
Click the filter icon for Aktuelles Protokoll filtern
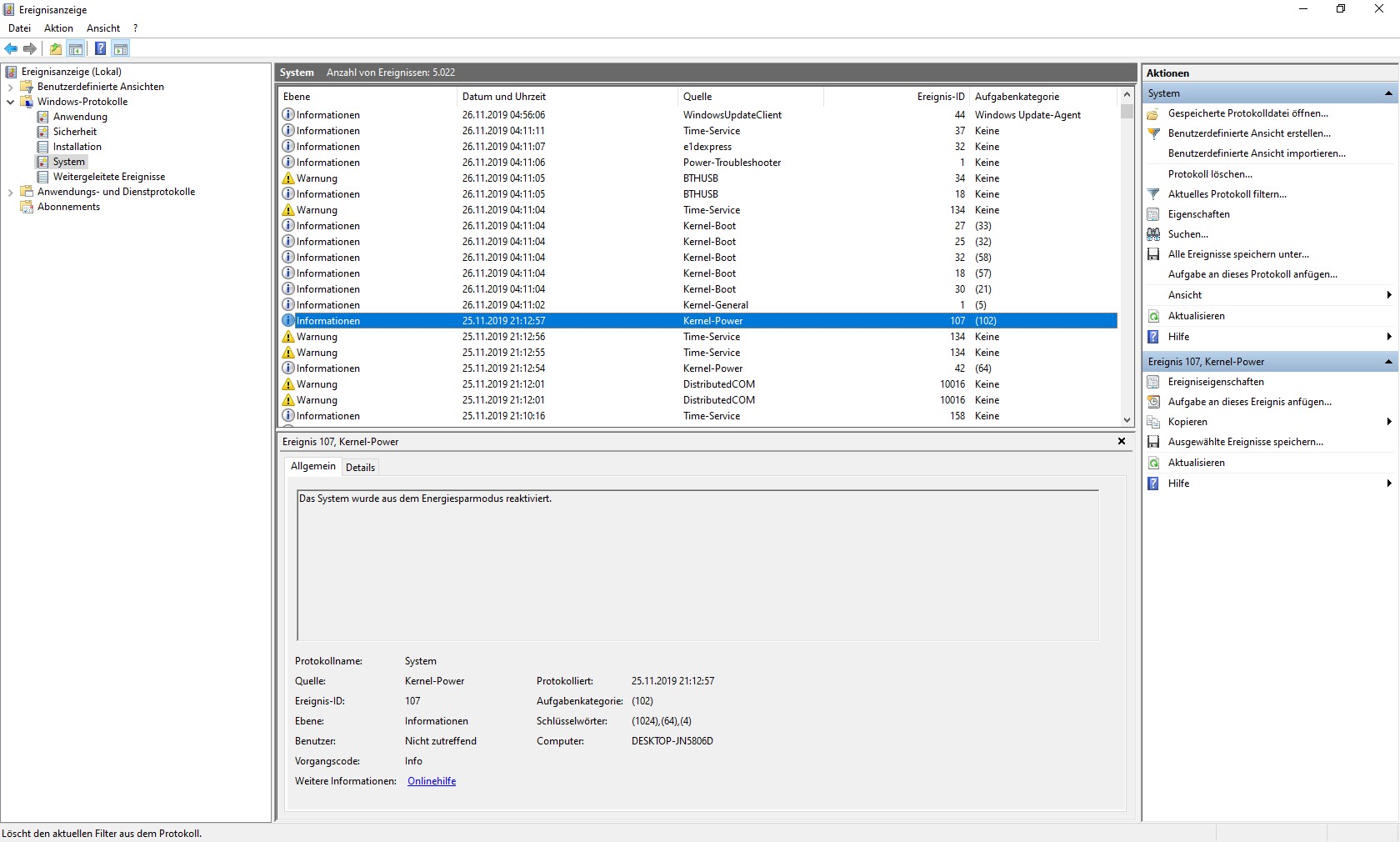pos(1153,195)
